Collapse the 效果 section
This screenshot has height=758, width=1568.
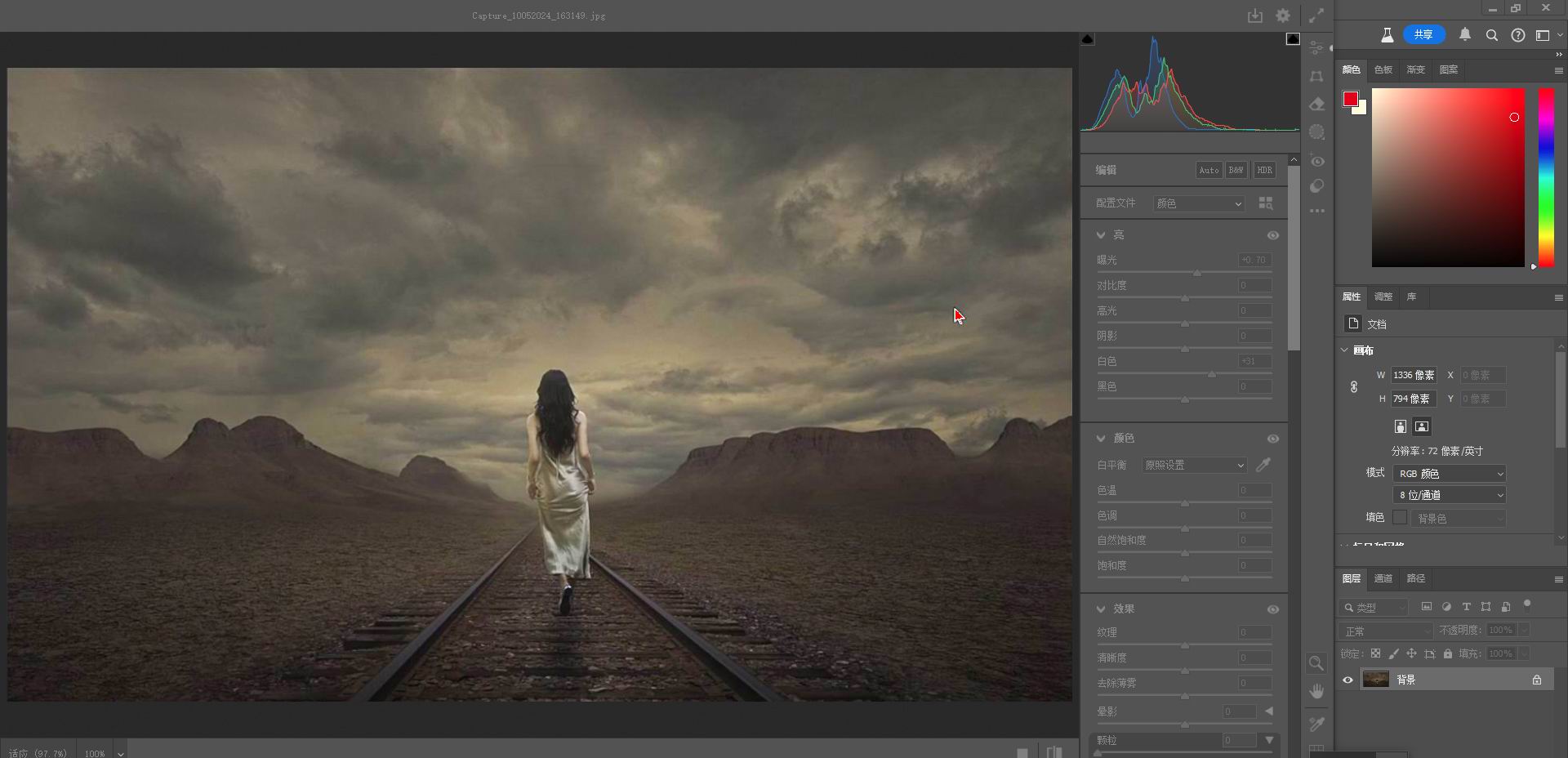[x=1101, y=609]
